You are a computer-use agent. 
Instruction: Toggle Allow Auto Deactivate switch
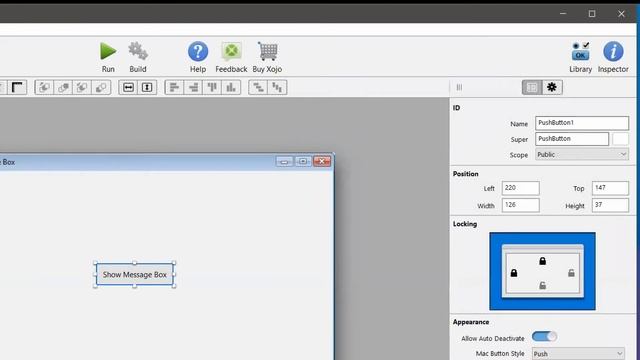(544, 337)
